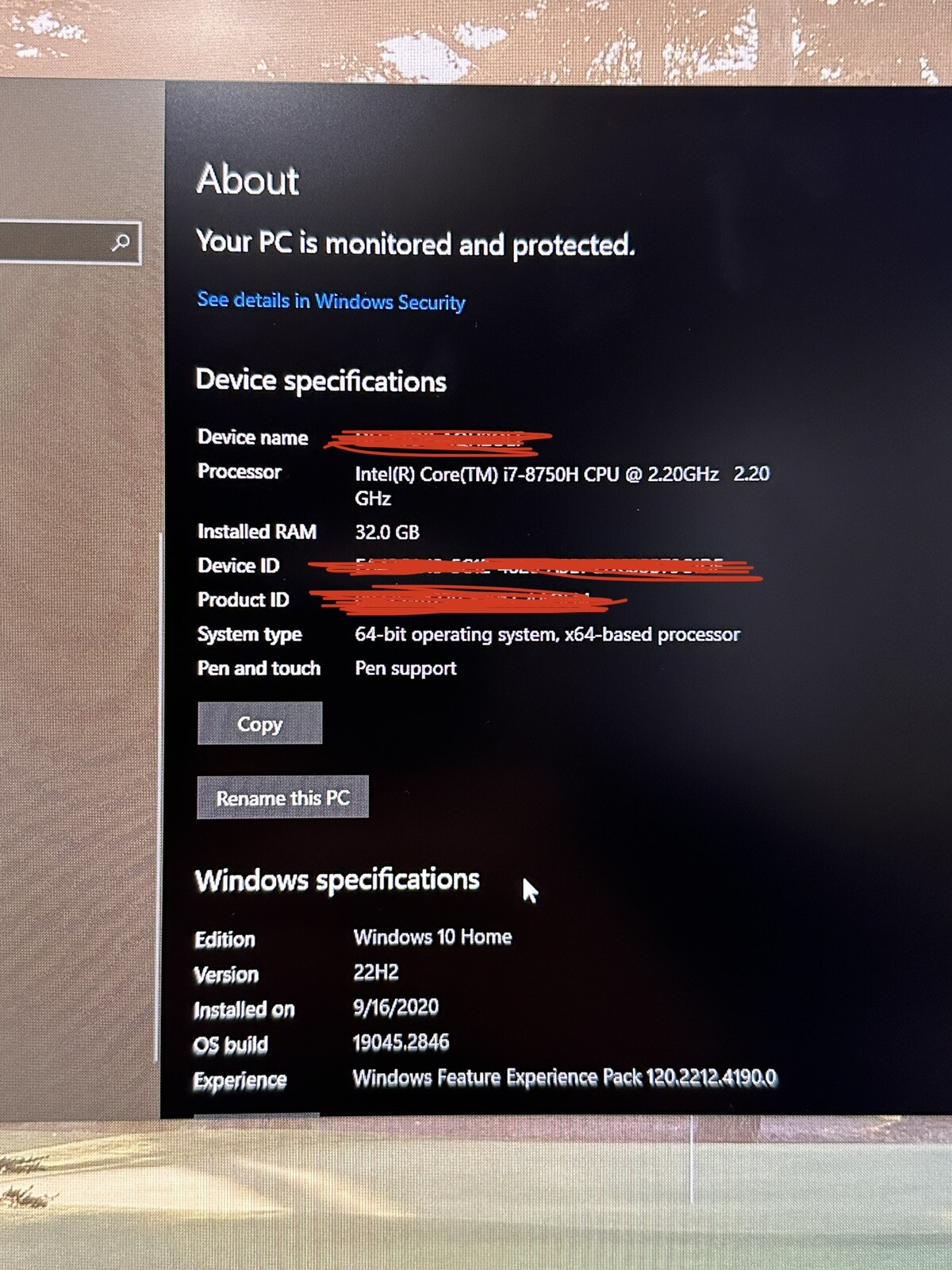Select the 22H2 version value
This screenshot has height=1270, width=952.
pos(376,972)
